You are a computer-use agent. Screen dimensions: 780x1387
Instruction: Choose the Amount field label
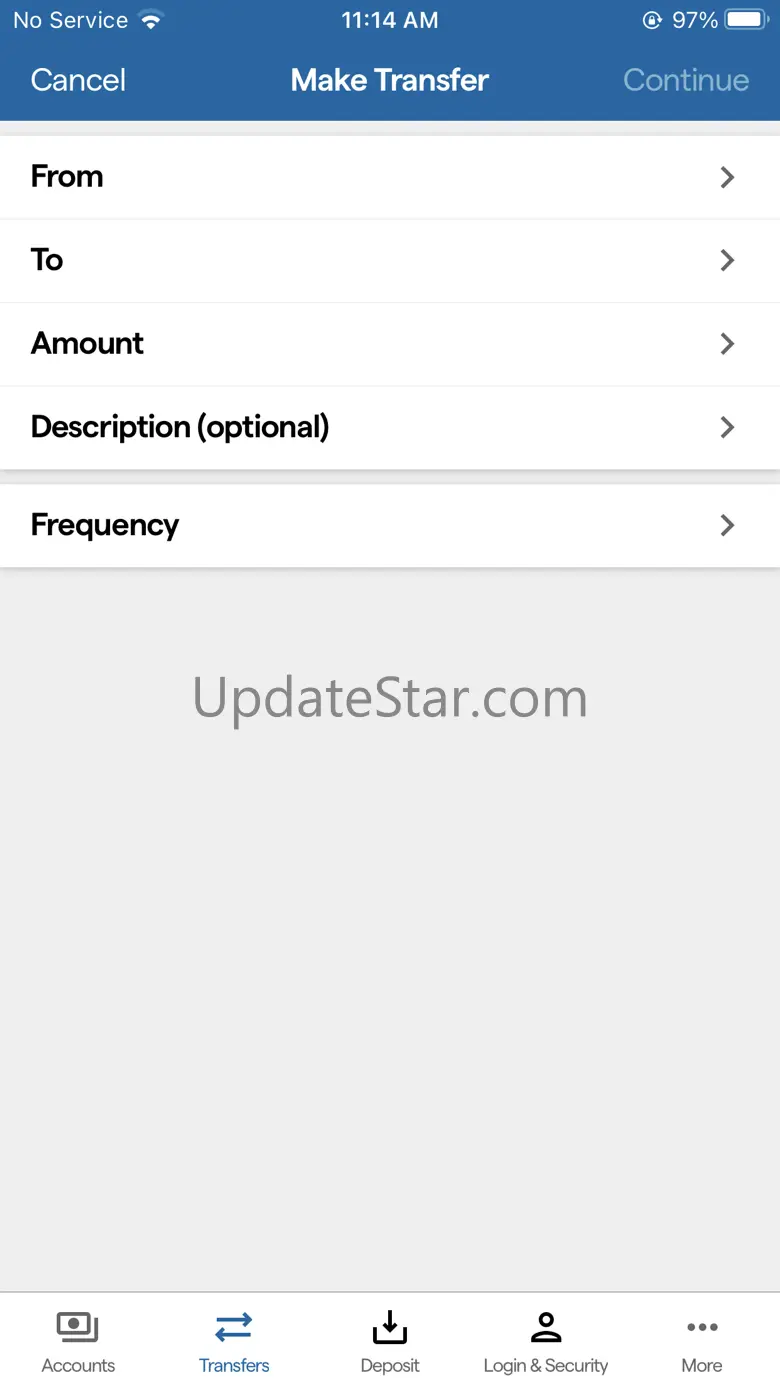(x=87, y=343)
